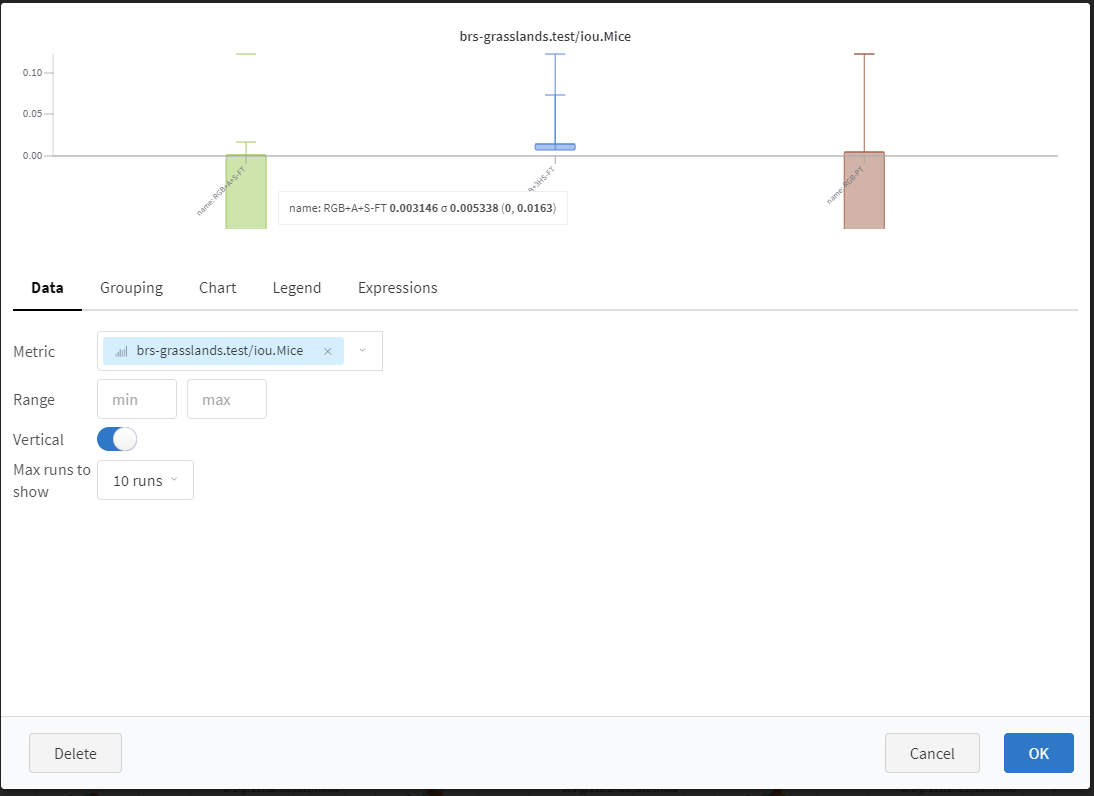Switch to the Data tab

[x=47, y=287]
